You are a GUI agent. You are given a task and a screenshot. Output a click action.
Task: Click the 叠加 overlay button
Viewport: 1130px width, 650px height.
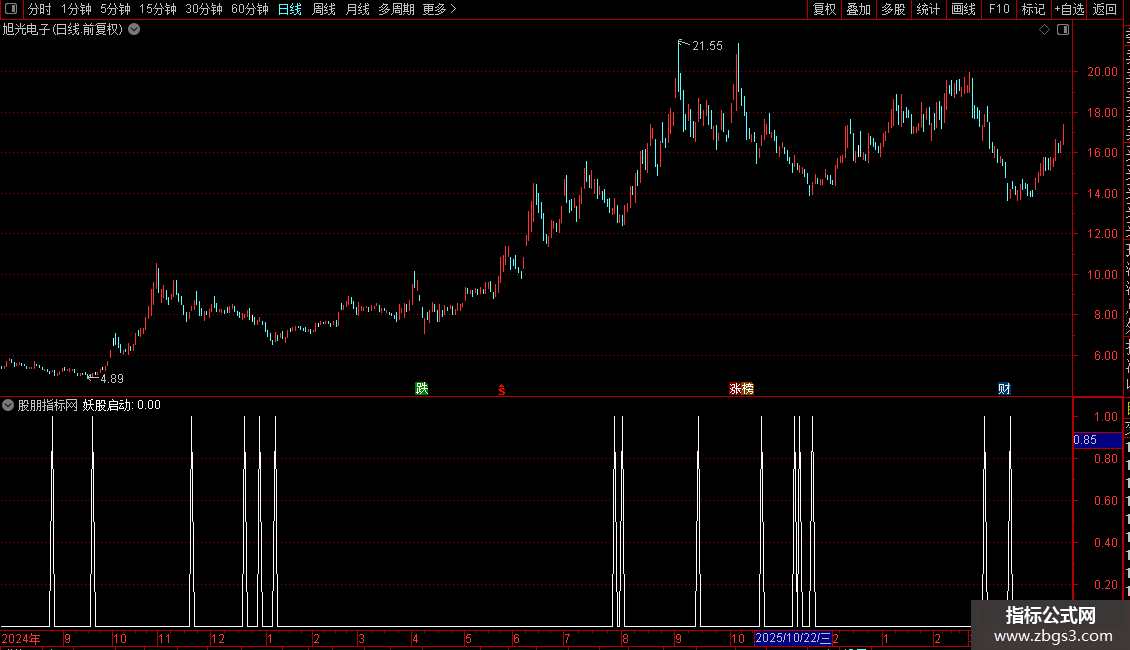point(859,9)
